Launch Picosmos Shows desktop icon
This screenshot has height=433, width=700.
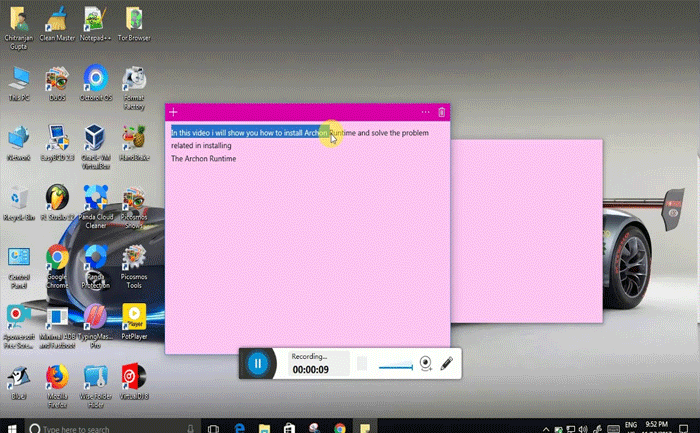pyautogui.click(x=134, y=207)
